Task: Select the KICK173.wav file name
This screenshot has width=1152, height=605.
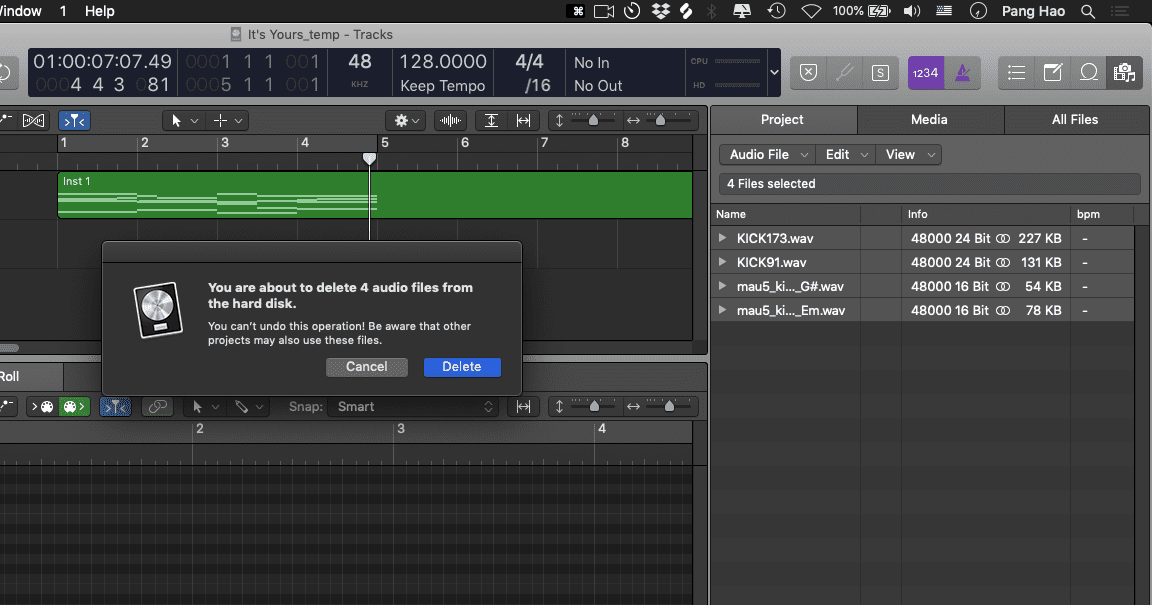Action: tap(775, 238)
